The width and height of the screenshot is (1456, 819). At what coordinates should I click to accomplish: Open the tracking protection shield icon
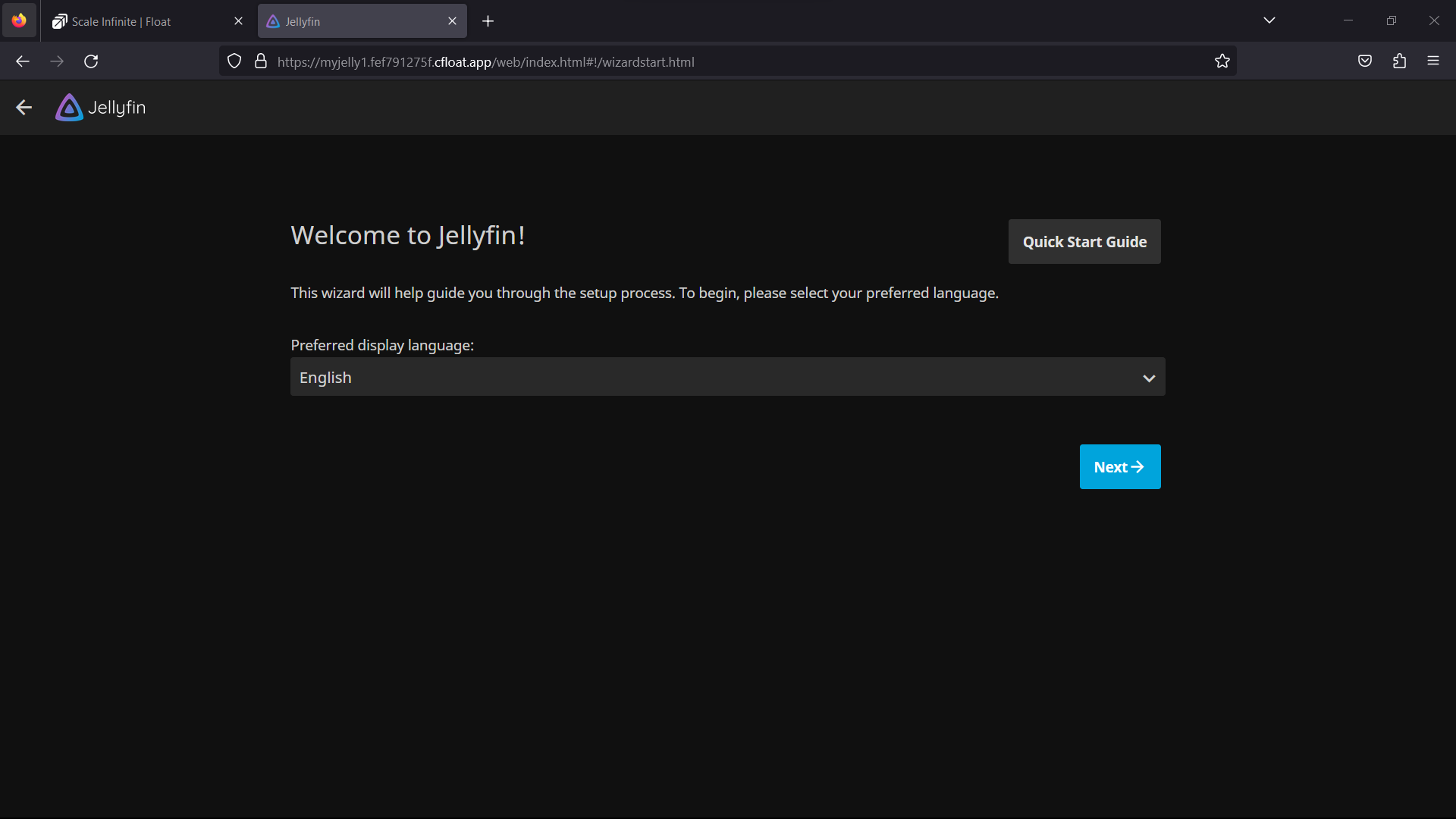point(234,61)
